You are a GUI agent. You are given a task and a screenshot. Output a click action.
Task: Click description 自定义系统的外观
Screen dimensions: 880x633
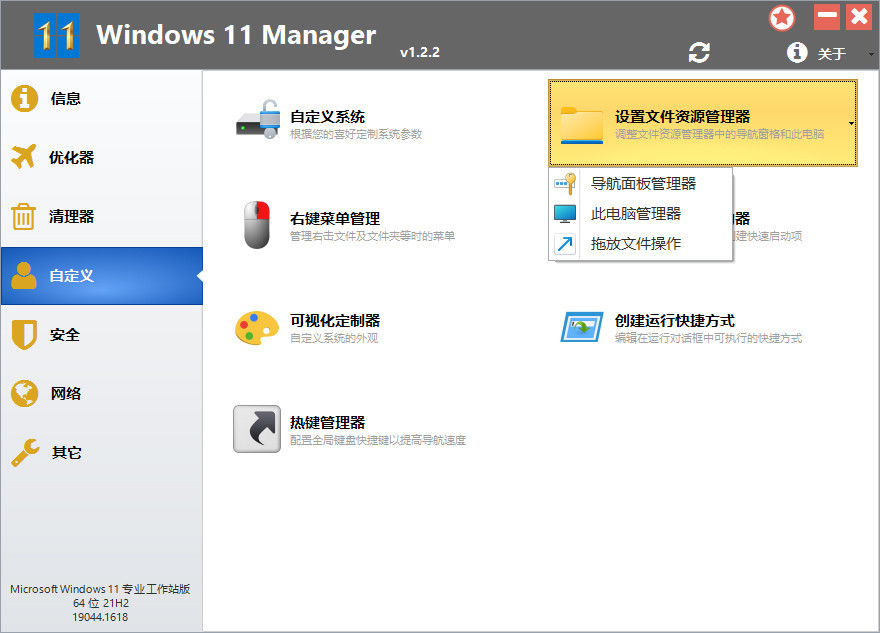click(x=334, y=338)
